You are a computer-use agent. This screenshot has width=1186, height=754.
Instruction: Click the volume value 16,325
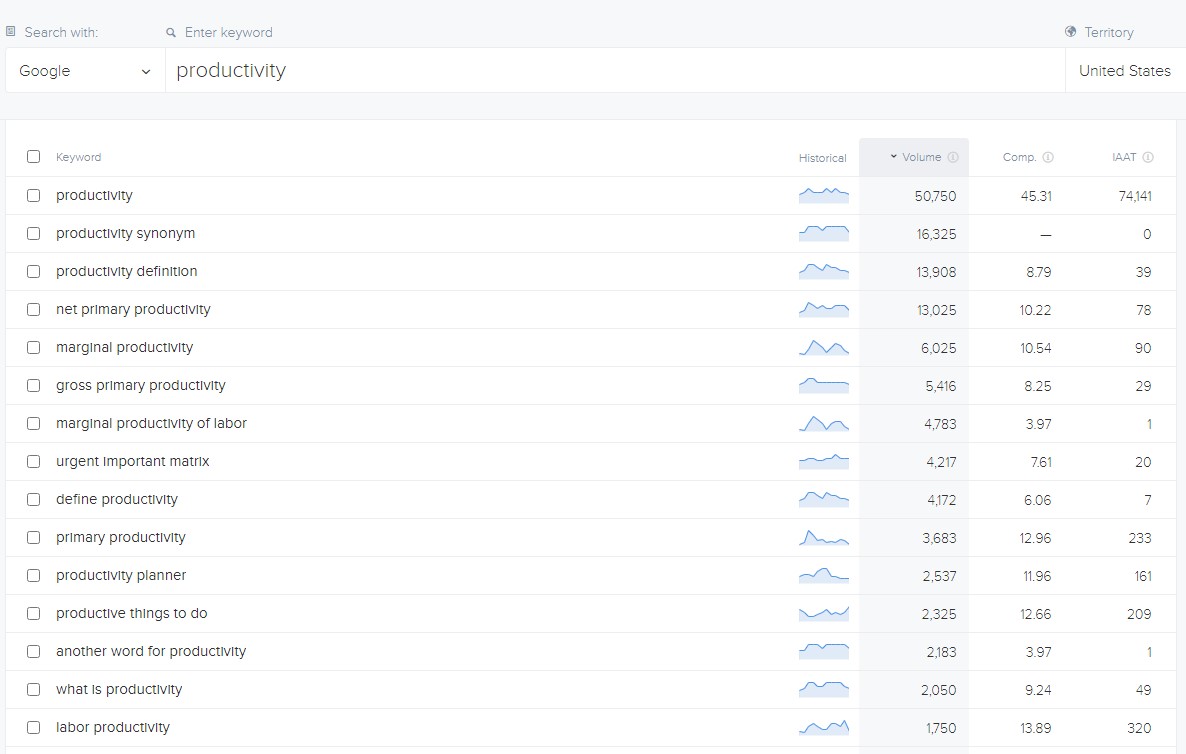click(x=936, y=234)
